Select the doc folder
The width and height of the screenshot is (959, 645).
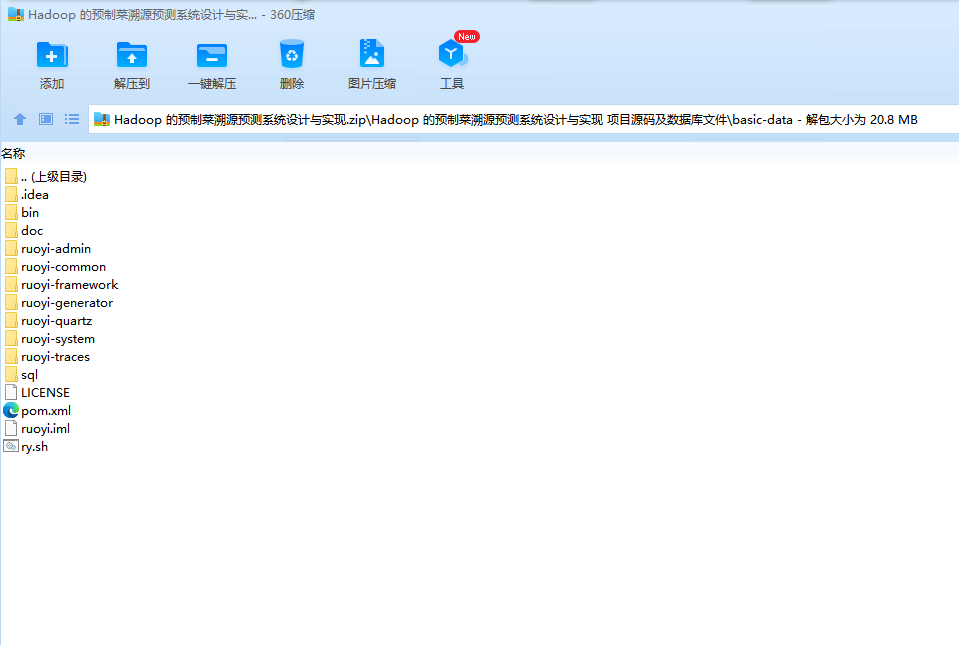[x=24, y=231]
